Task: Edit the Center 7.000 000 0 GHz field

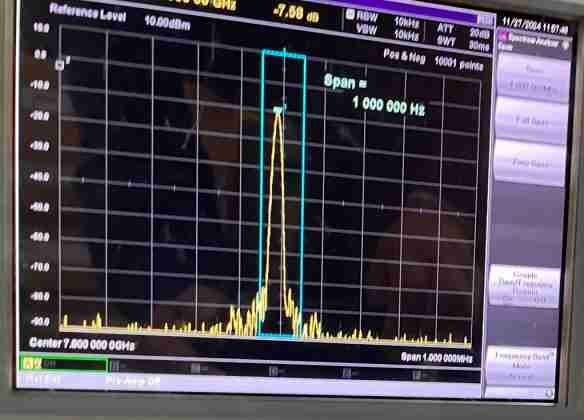Action: coord(82,344)
